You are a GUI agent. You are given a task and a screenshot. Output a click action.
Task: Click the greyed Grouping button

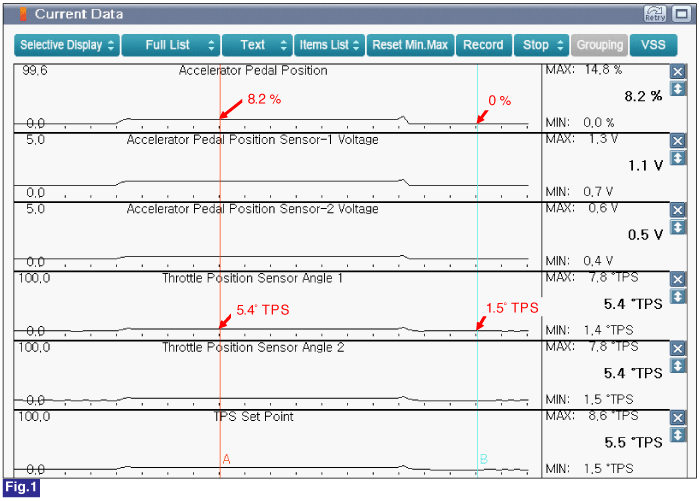(600, 45)
